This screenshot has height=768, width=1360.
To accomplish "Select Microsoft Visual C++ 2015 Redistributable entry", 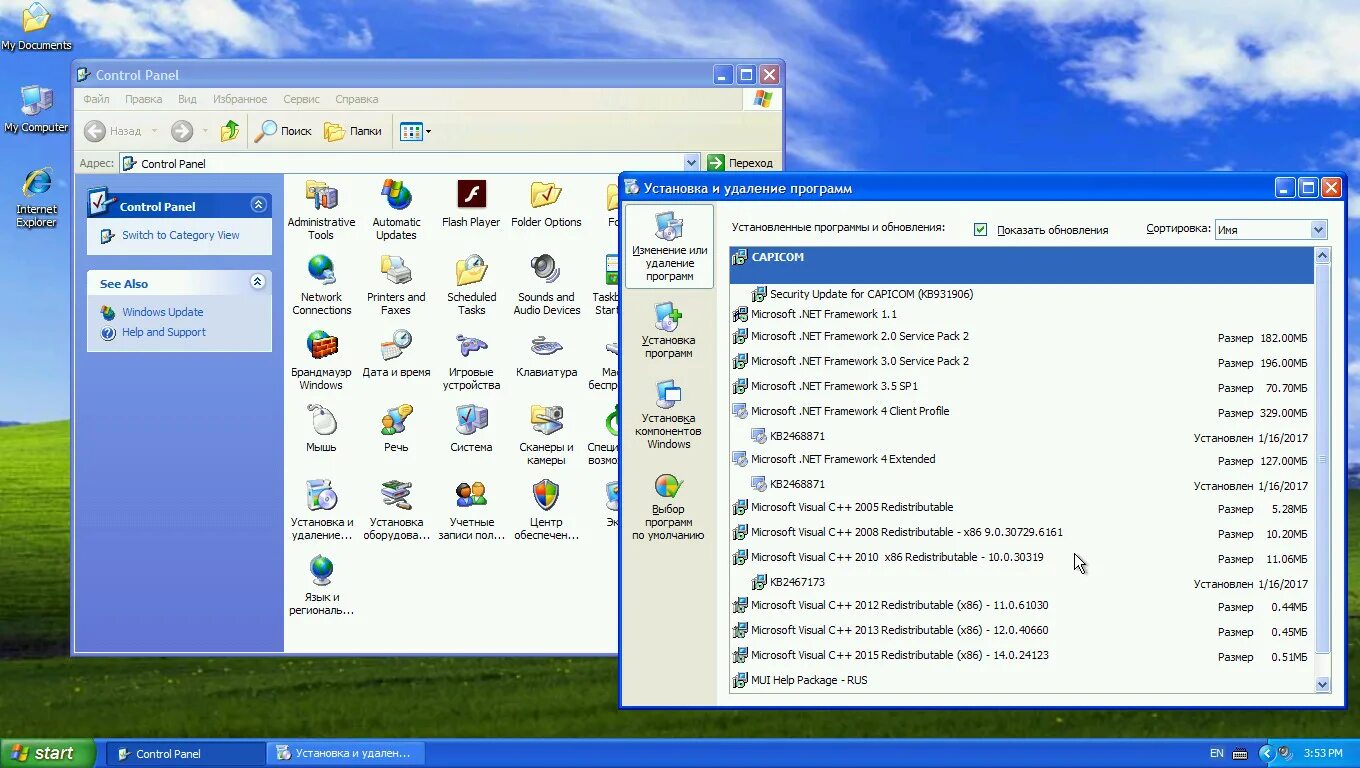I will pyautogui.click(x=1021, y=655).
